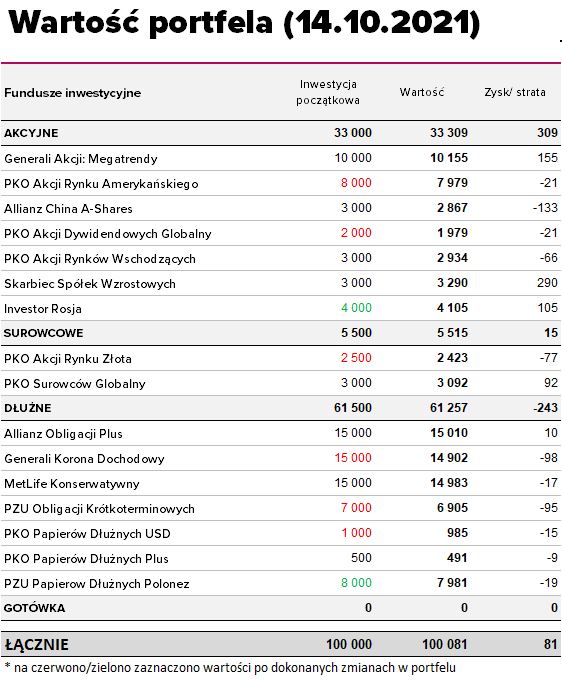The image size is (562, 681).
Task: Click the value 15 010
Action: (x=449, y=433)
